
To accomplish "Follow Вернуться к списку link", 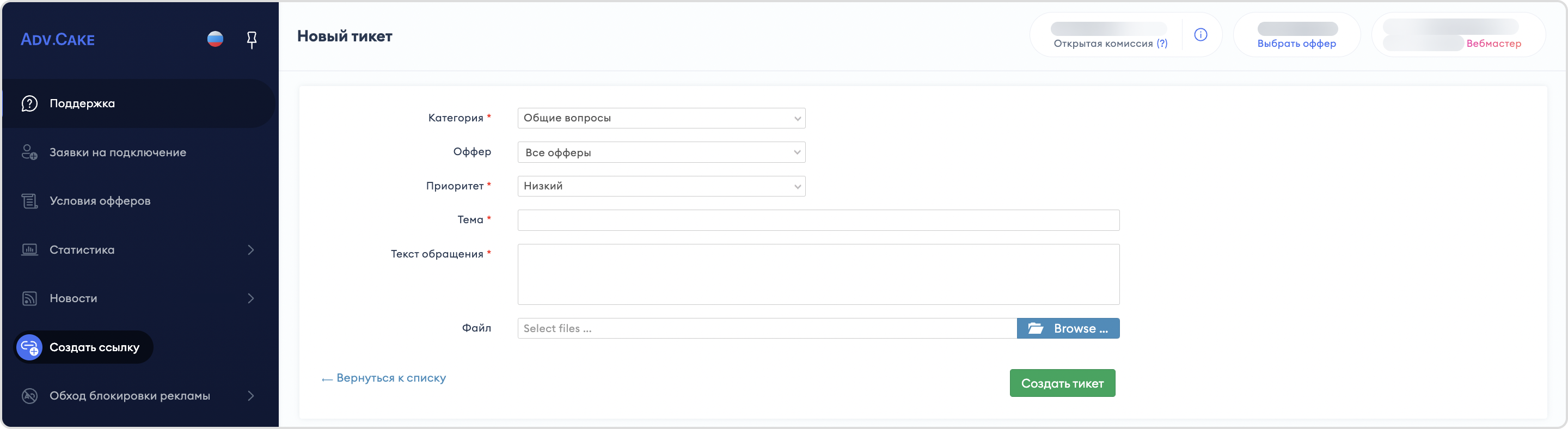I will (384, 378).
